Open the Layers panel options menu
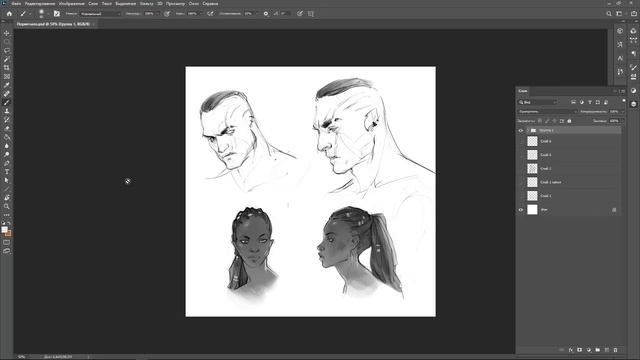640x360 pixels. [x=623, y=91]
